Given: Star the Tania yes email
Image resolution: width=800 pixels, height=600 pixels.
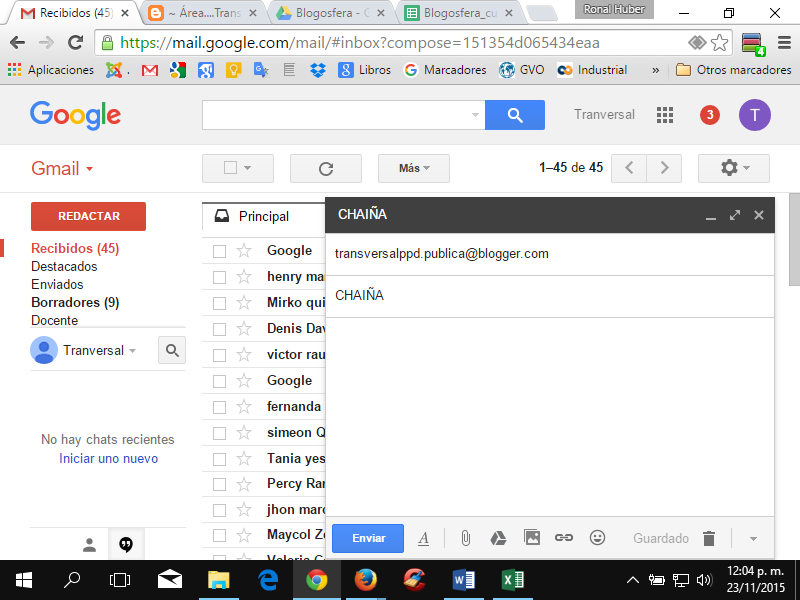Looking at the screenshot, I should tap(244, 459).
